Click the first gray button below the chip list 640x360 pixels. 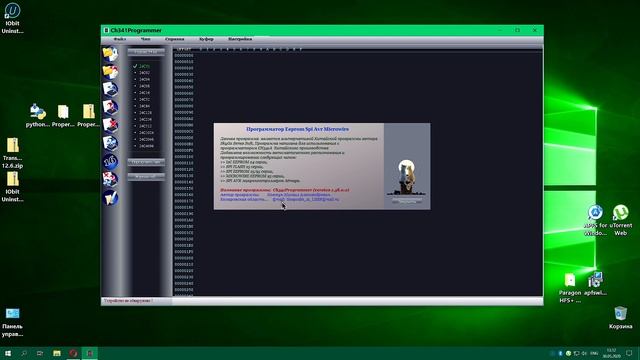coord(146,162)
